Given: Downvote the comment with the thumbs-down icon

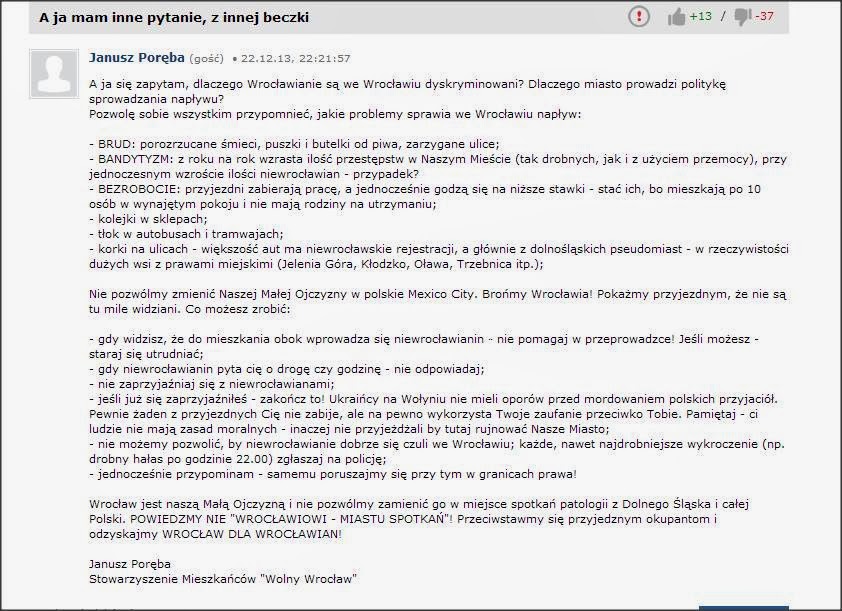Looking at the screenshot, I should 743,17.
